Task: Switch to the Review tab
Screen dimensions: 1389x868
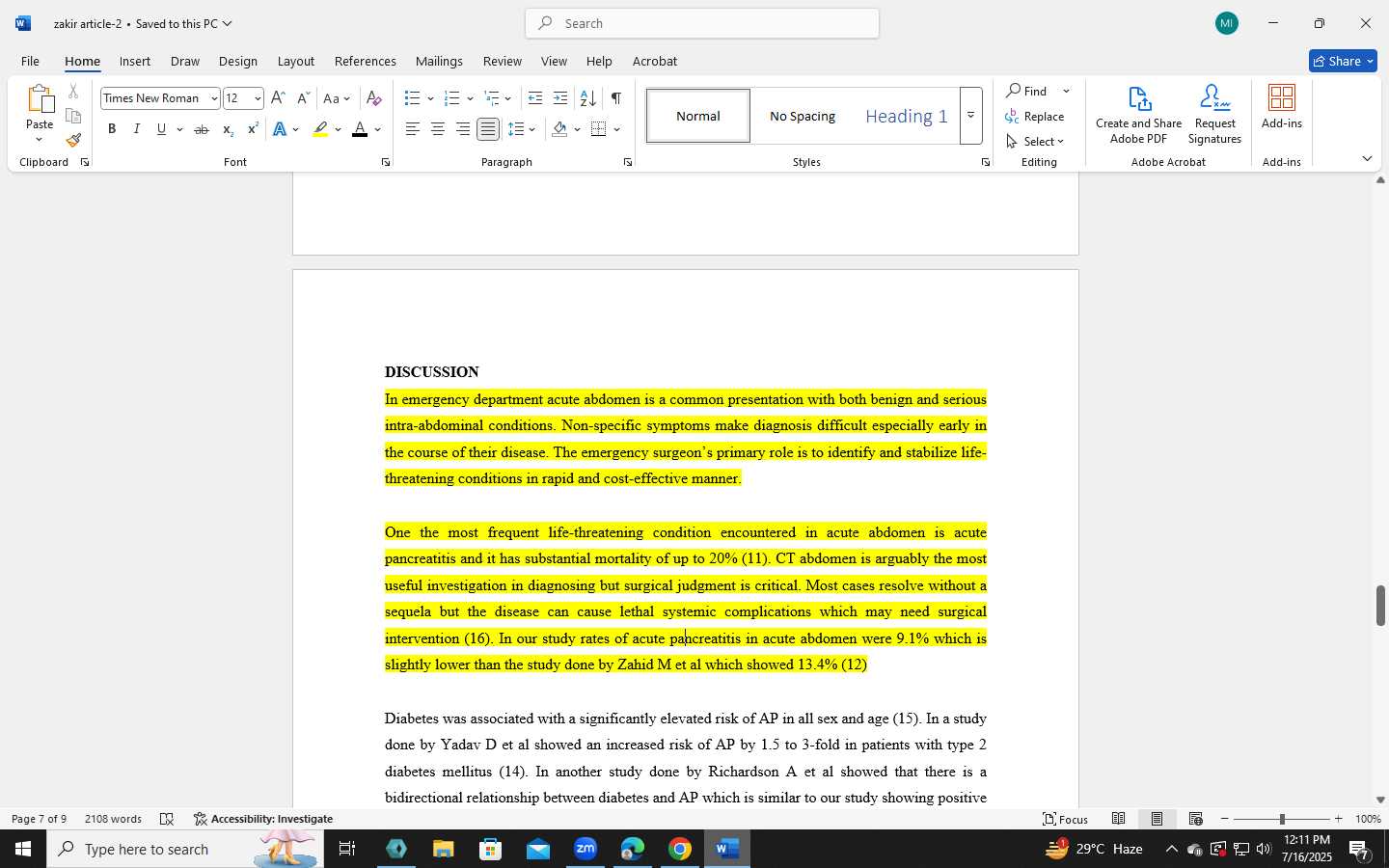Action: click(502, 61)
